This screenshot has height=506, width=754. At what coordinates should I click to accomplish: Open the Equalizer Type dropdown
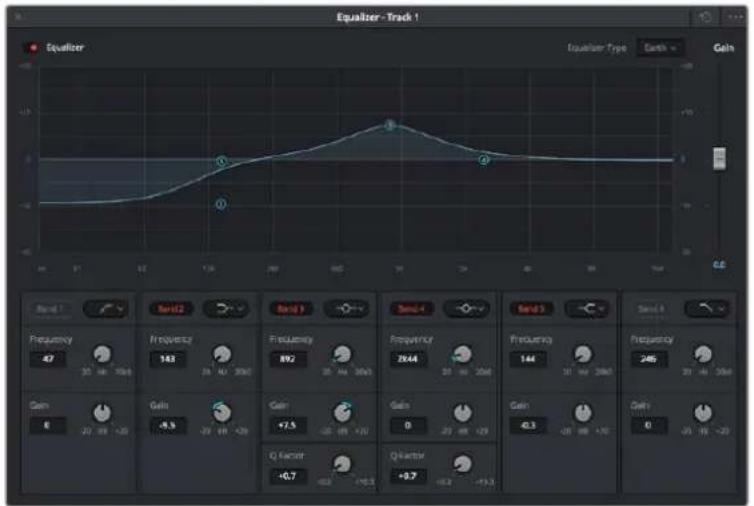coord(660,48)
